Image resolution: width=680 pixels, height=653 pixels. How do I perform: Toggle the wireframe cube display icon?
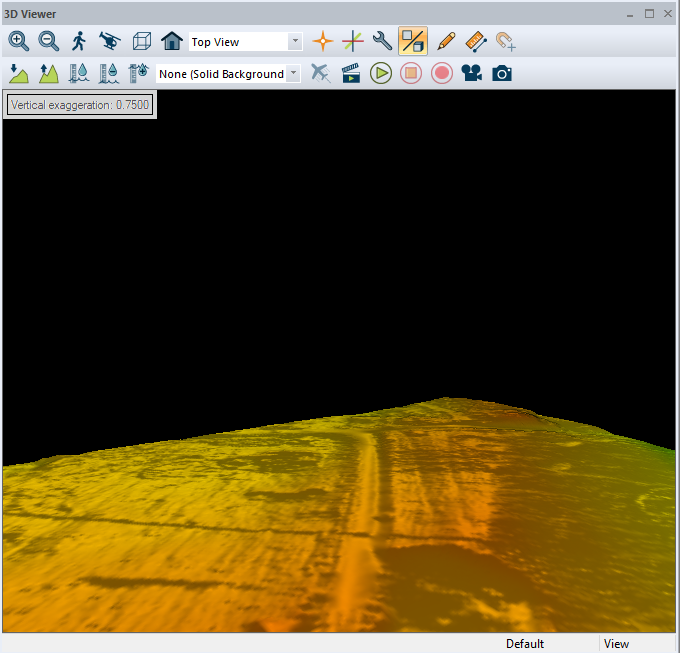[141, 42]
